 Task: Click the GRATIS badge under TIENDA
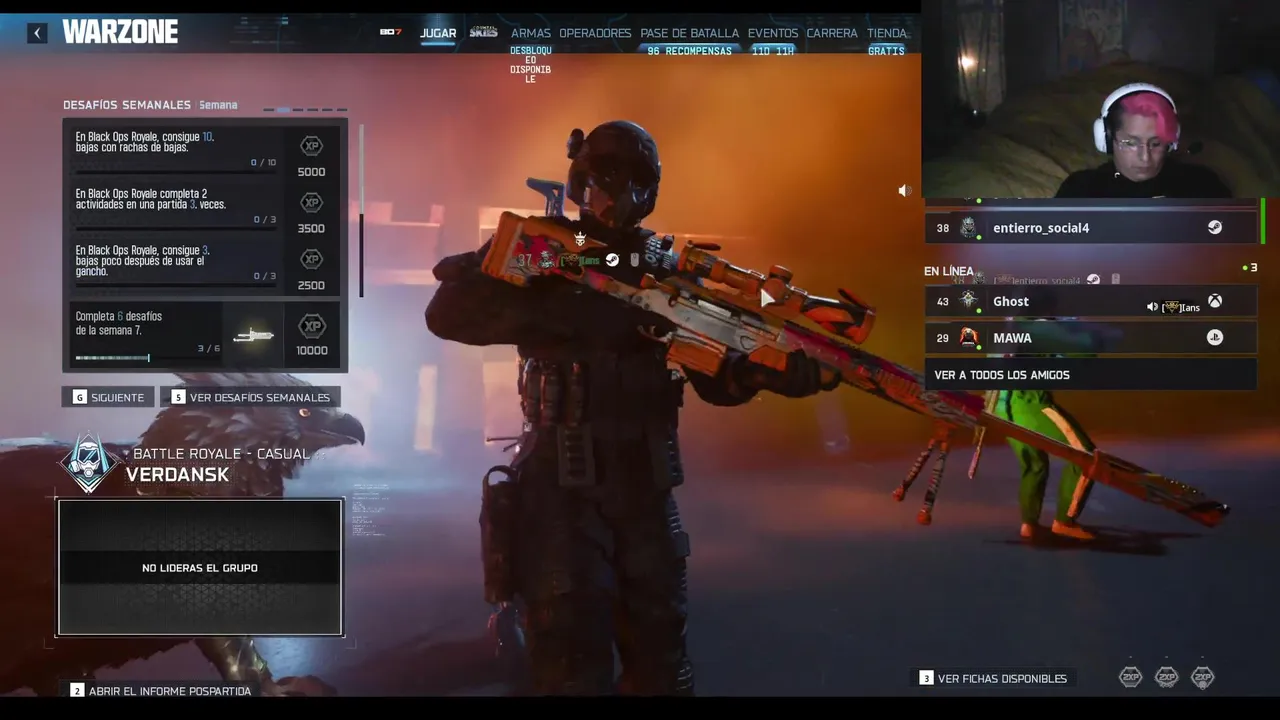[886, 51]
